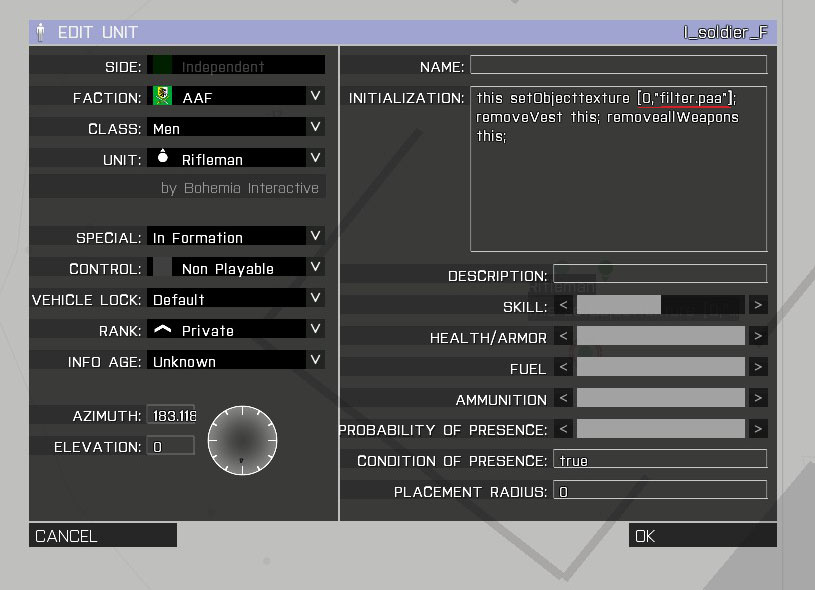Increase Skill with right arrow

point(758,305)
